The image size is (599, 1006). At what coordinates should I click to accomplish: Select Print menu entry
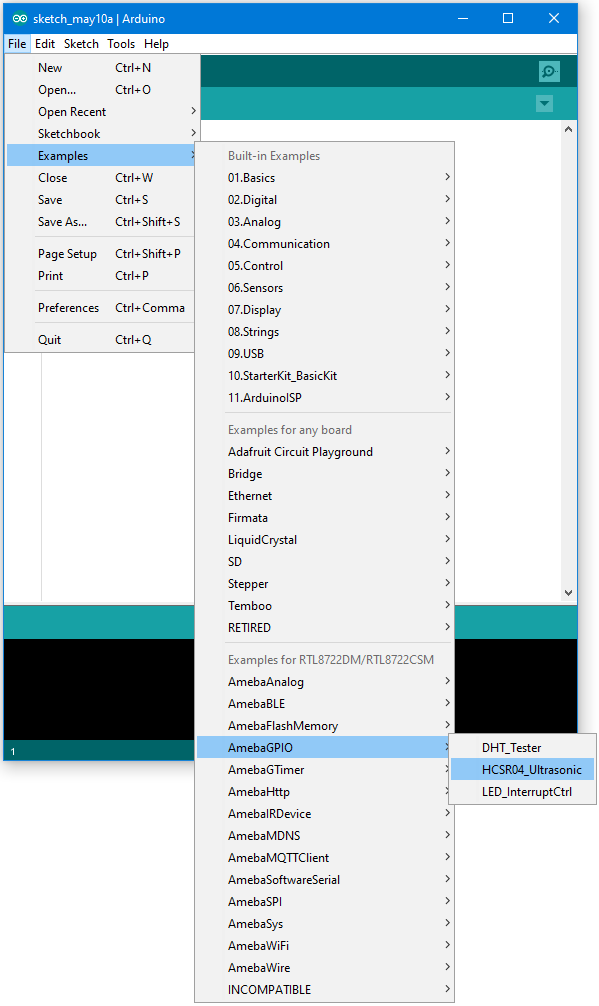[x=101, y=276]
